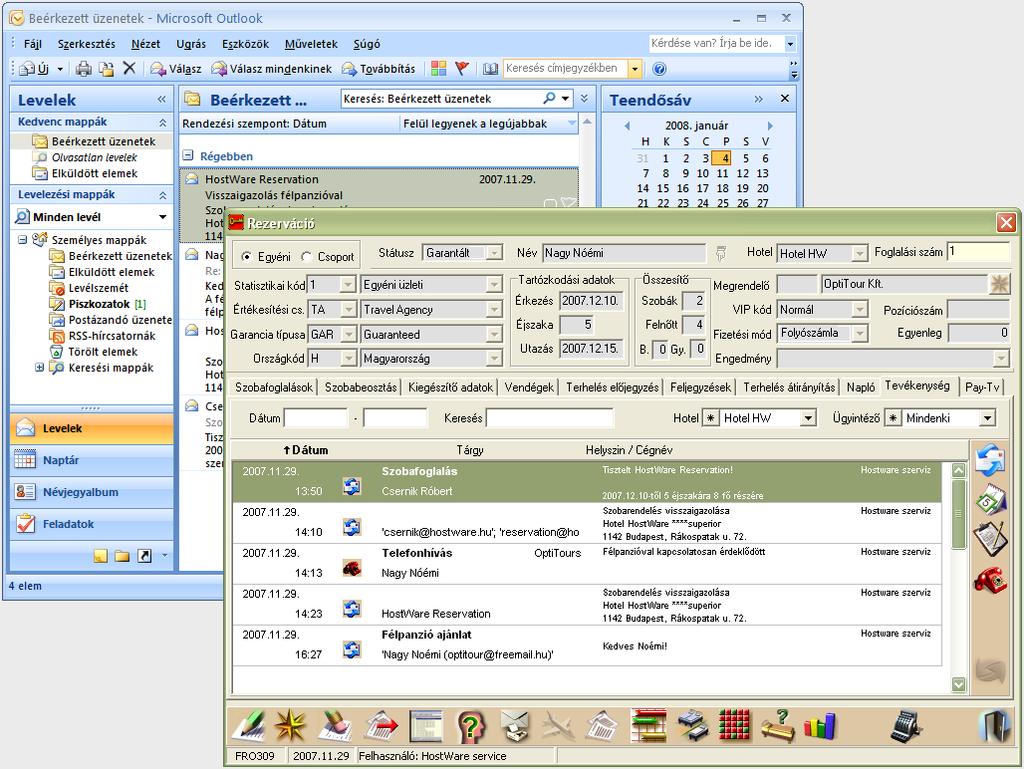The height and width of the screenshot is (769, 1024).
Task: Switch to the Vendégek tab
Action: pos(529,387)
